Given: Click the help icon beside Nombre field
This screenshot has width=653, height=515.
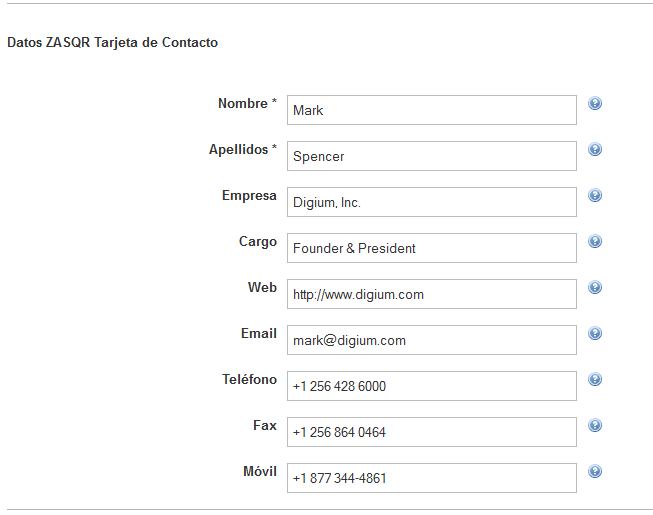Looking at the screenshot, I should tap(595, 104).
